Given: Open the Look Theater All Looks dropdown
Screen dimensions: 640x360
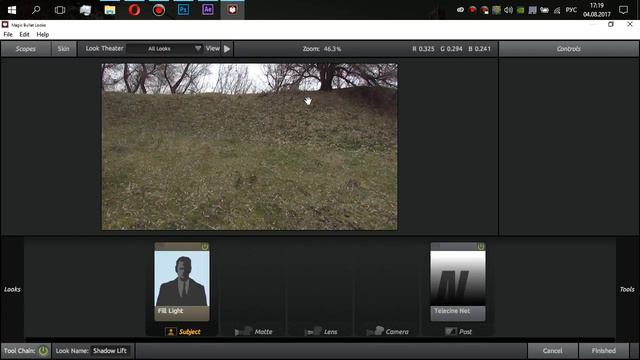Looking at the screenshot, I should (164, 49).
